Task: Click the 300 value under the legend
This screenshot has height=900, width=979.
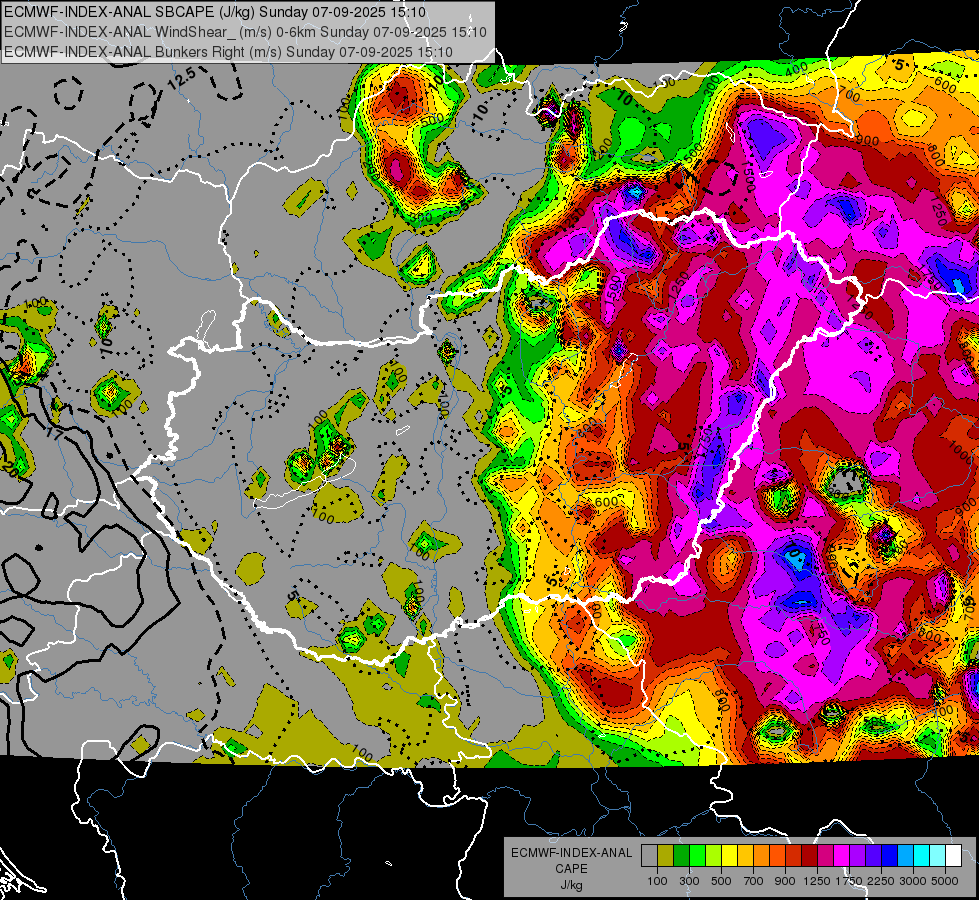Action: (689, 881)
